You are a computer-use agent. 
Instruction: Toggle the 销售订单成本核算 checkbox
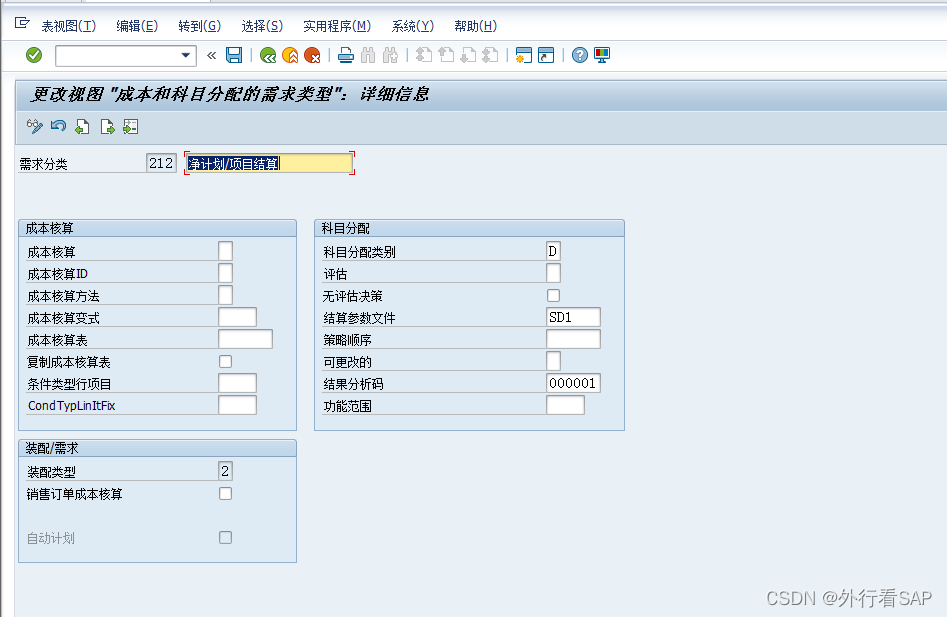(x=225, y=494)
